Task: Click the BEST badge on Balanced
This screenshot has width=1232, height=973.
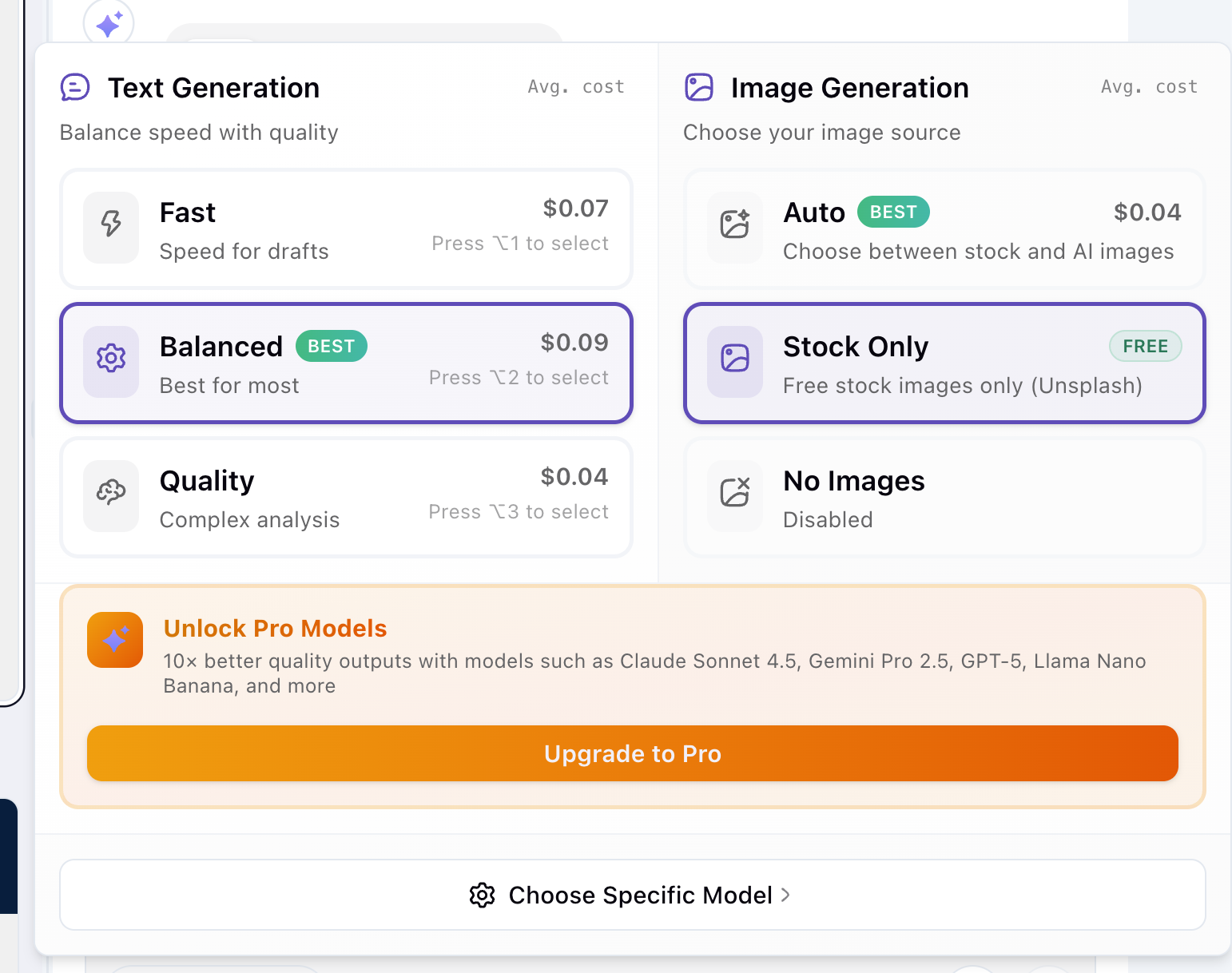Action: point(331,346)
